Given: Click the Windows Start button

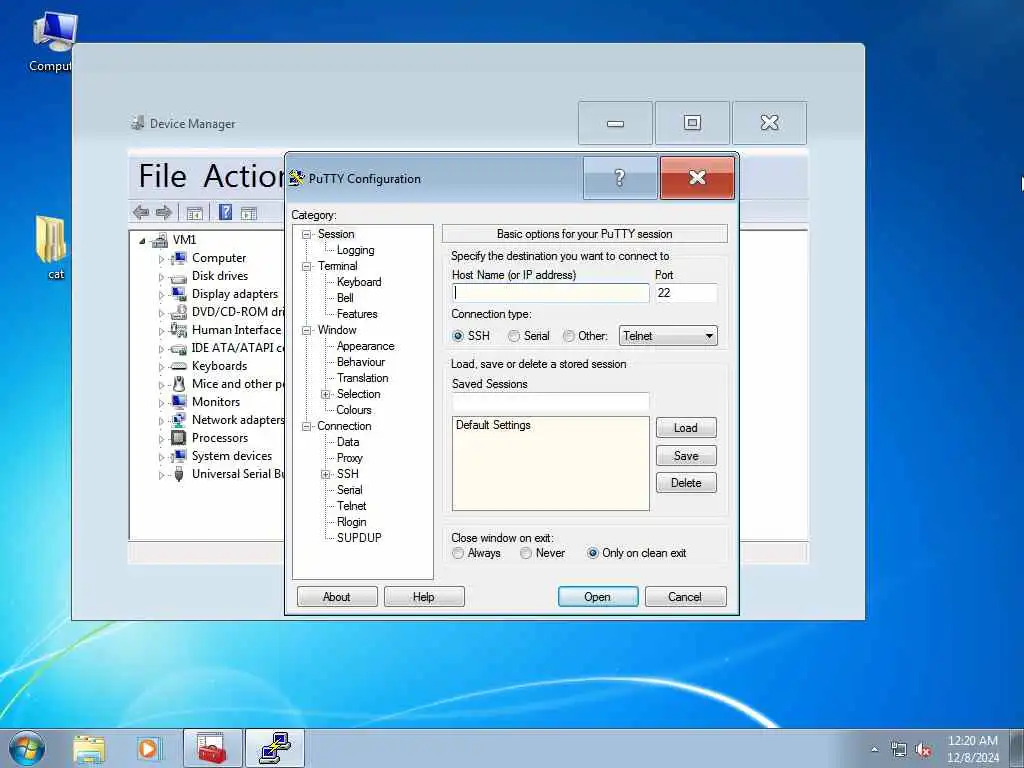Looking at the screenshot, I should click(x=27, y=749).
